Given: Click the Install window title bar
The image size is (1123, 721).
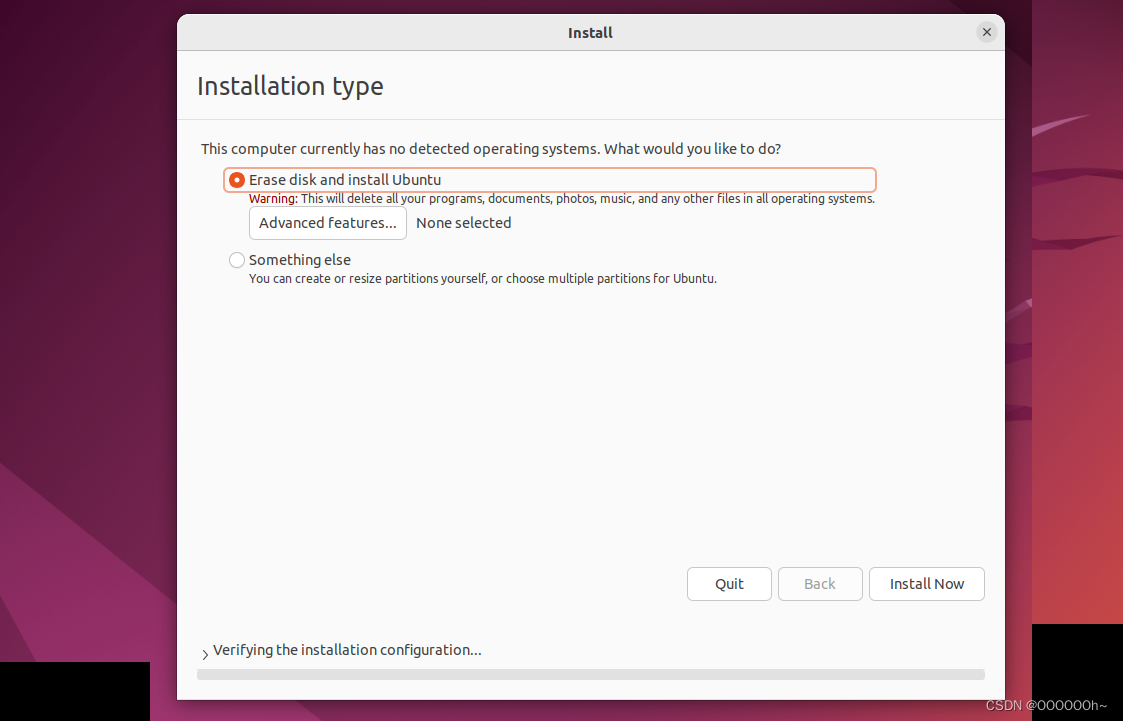Looking at the screenshot, I should (x=590, y=32).
